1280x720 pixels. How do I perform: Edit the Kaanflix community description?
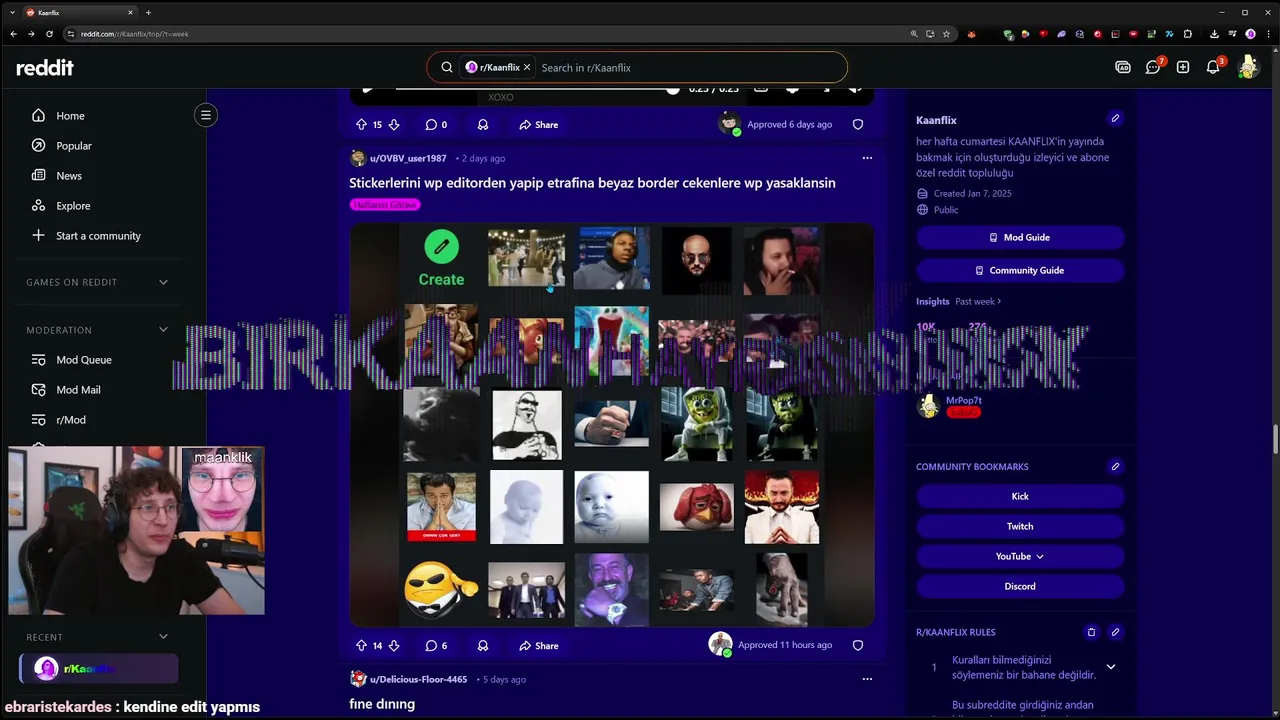(x=1115, y=118)
